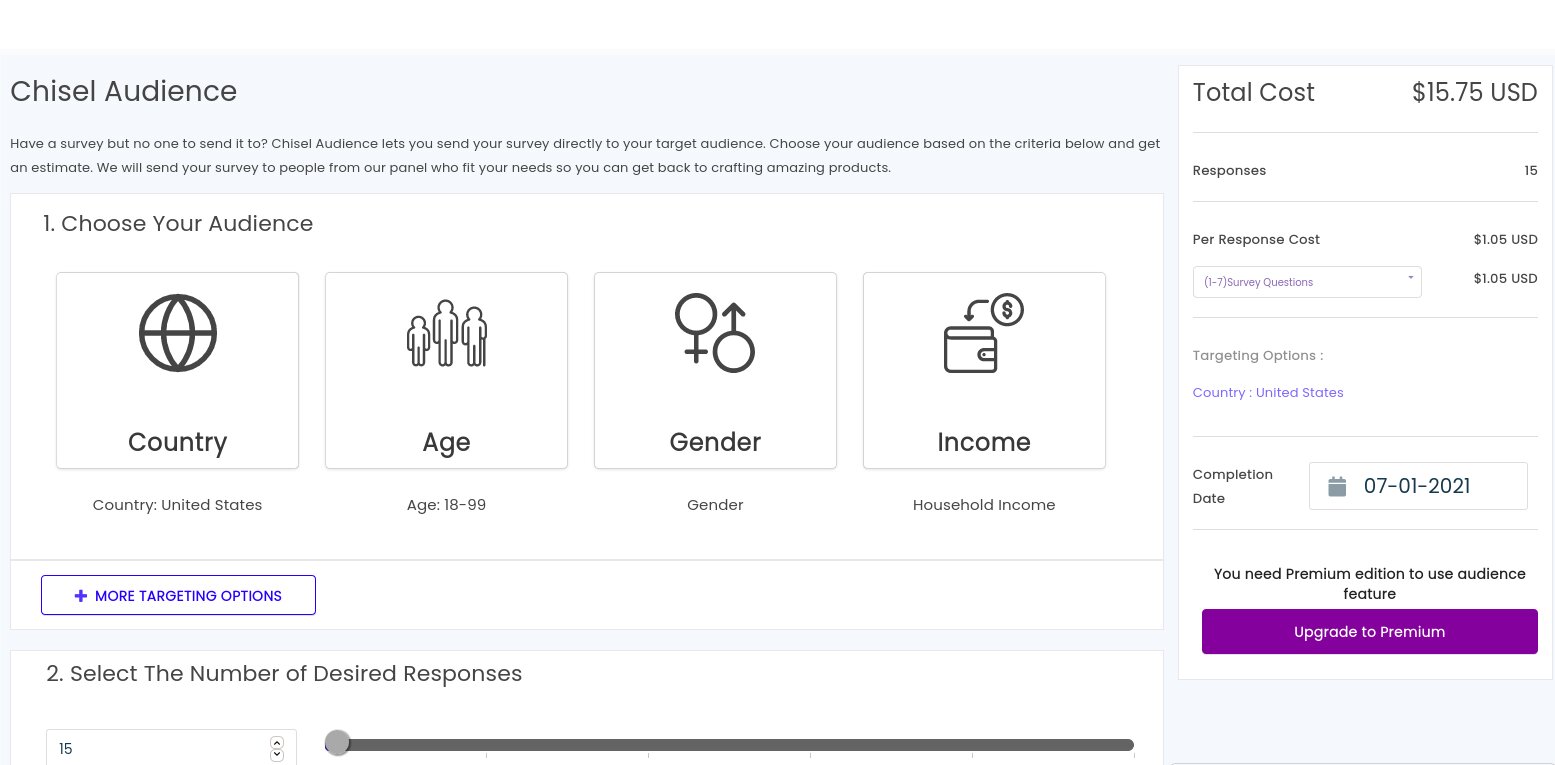This screenshot has width=1555, height=765.
Task: Expand the Per Response Cost question selector arrow
Action: [1410, 277]
